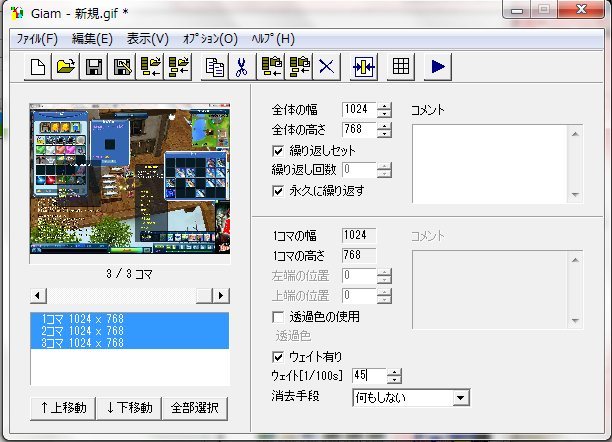612x442 pixels.
Task: Click the frame scrollbar left arrow
Action: point(38,296)
